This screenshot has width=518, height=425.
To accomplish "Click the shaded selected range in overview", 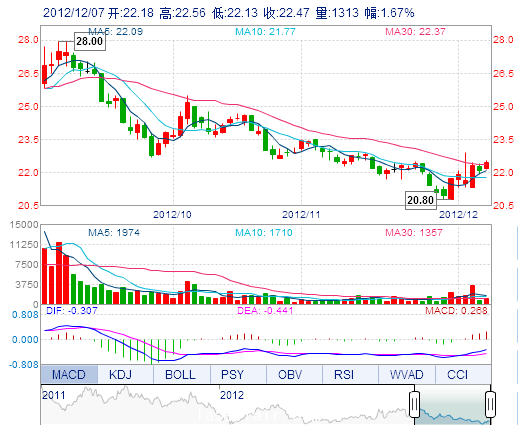I will [x=452, y=405].
